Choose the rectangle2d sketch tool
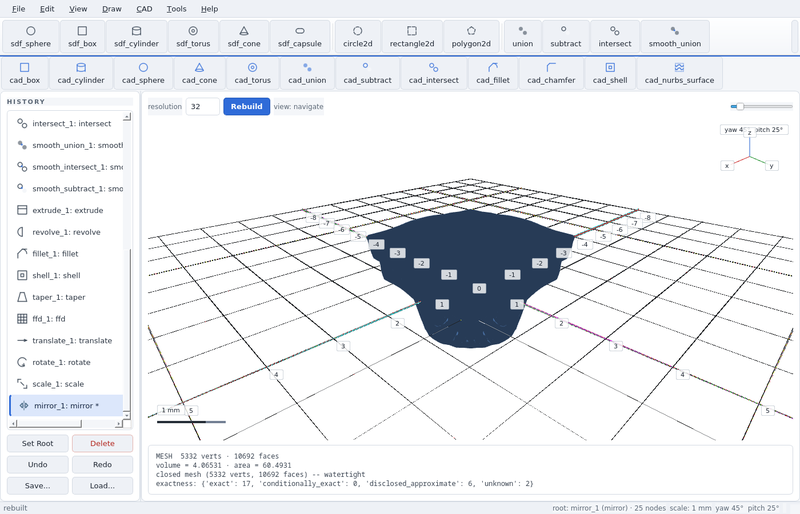 (x=412, y=37)
